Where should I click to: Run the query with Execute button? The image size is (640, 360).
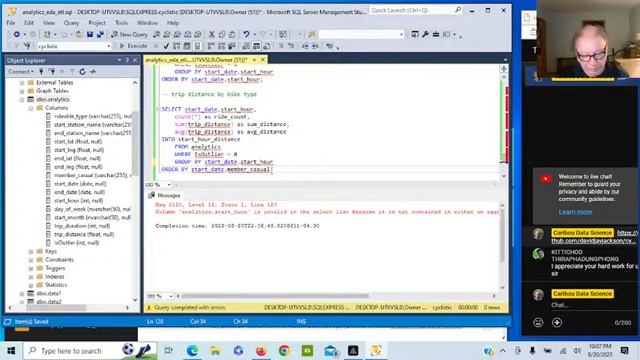click(x=133, y=46)
